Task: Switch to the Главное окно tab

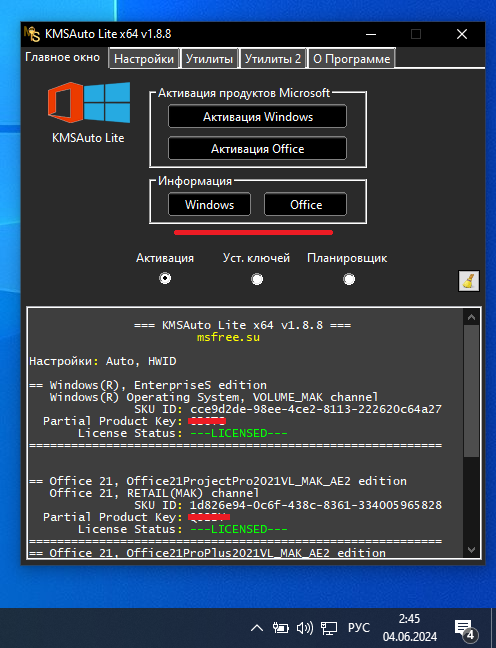Action: click(x=62, y=57)
